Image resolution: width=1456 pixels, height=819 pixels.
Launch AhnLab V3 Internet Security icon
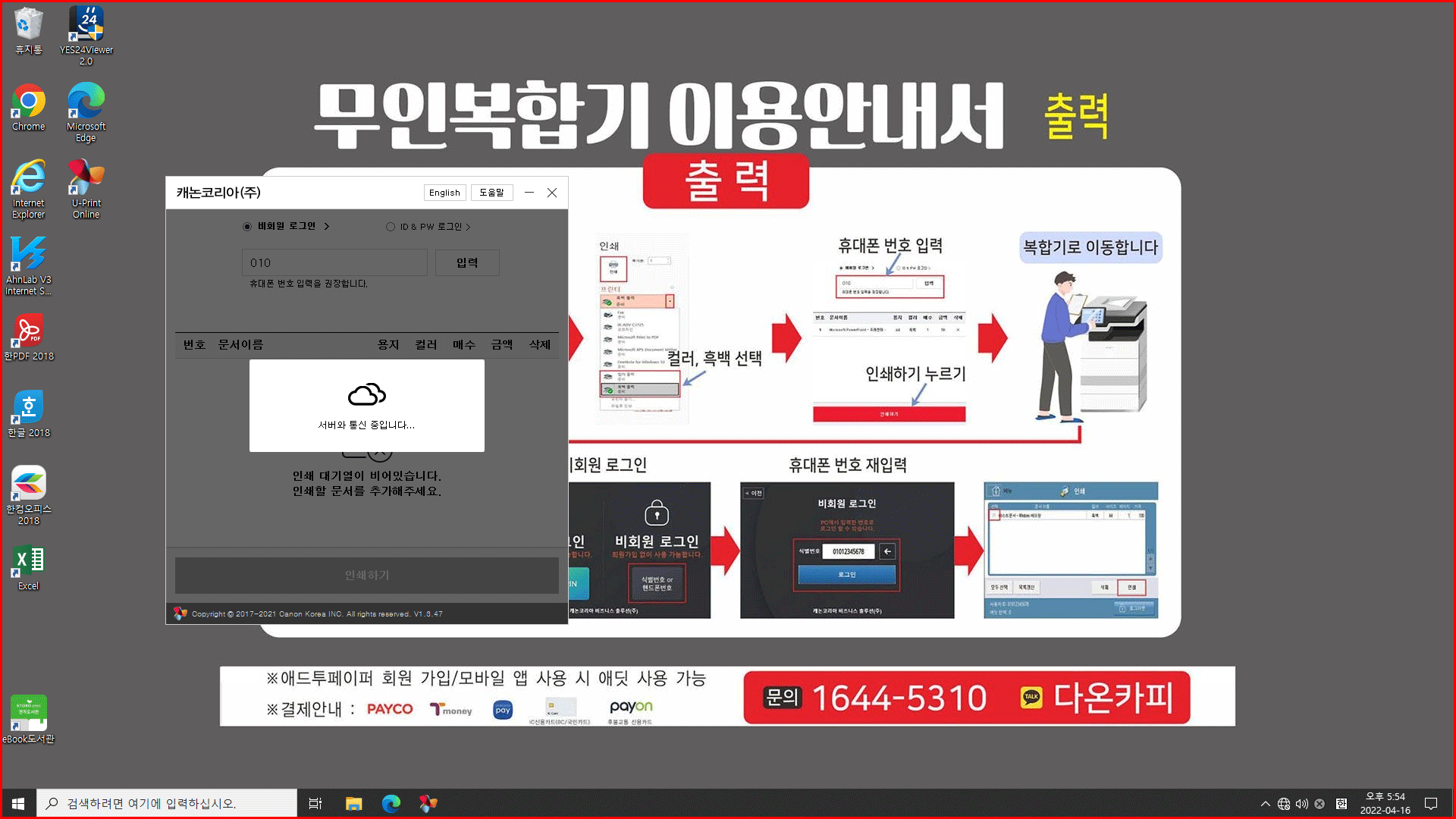click(28, 256)
